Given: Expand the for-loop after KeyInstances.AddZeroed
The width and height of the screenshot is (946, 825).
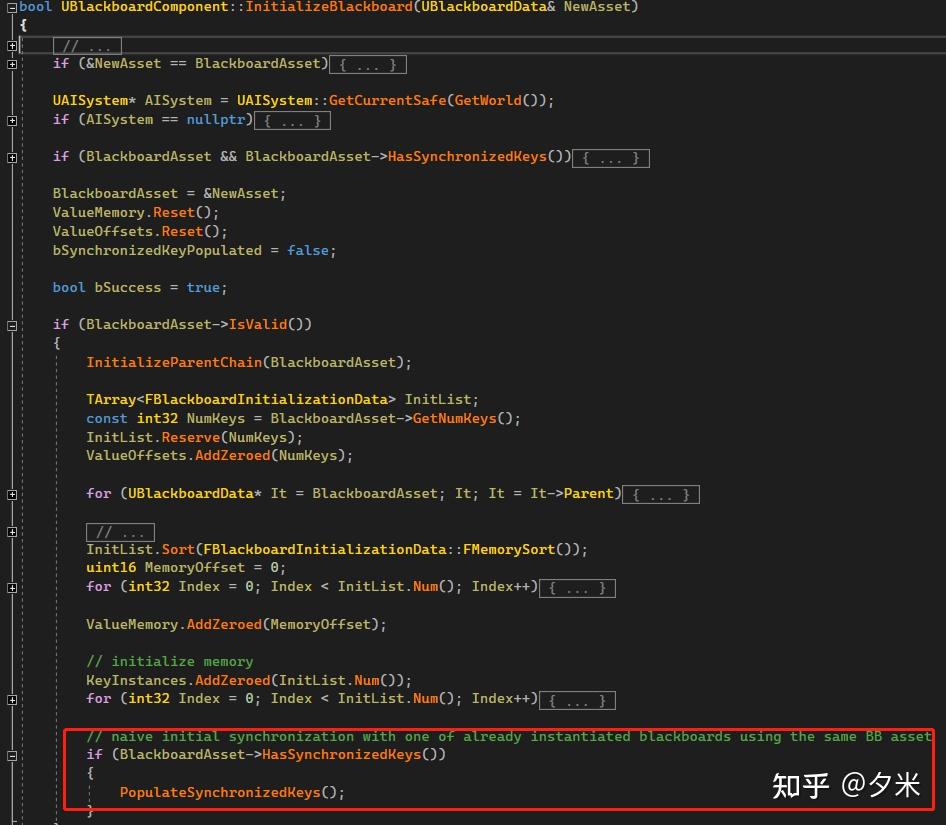Looking at the screenshot, I should click(11, 700).
